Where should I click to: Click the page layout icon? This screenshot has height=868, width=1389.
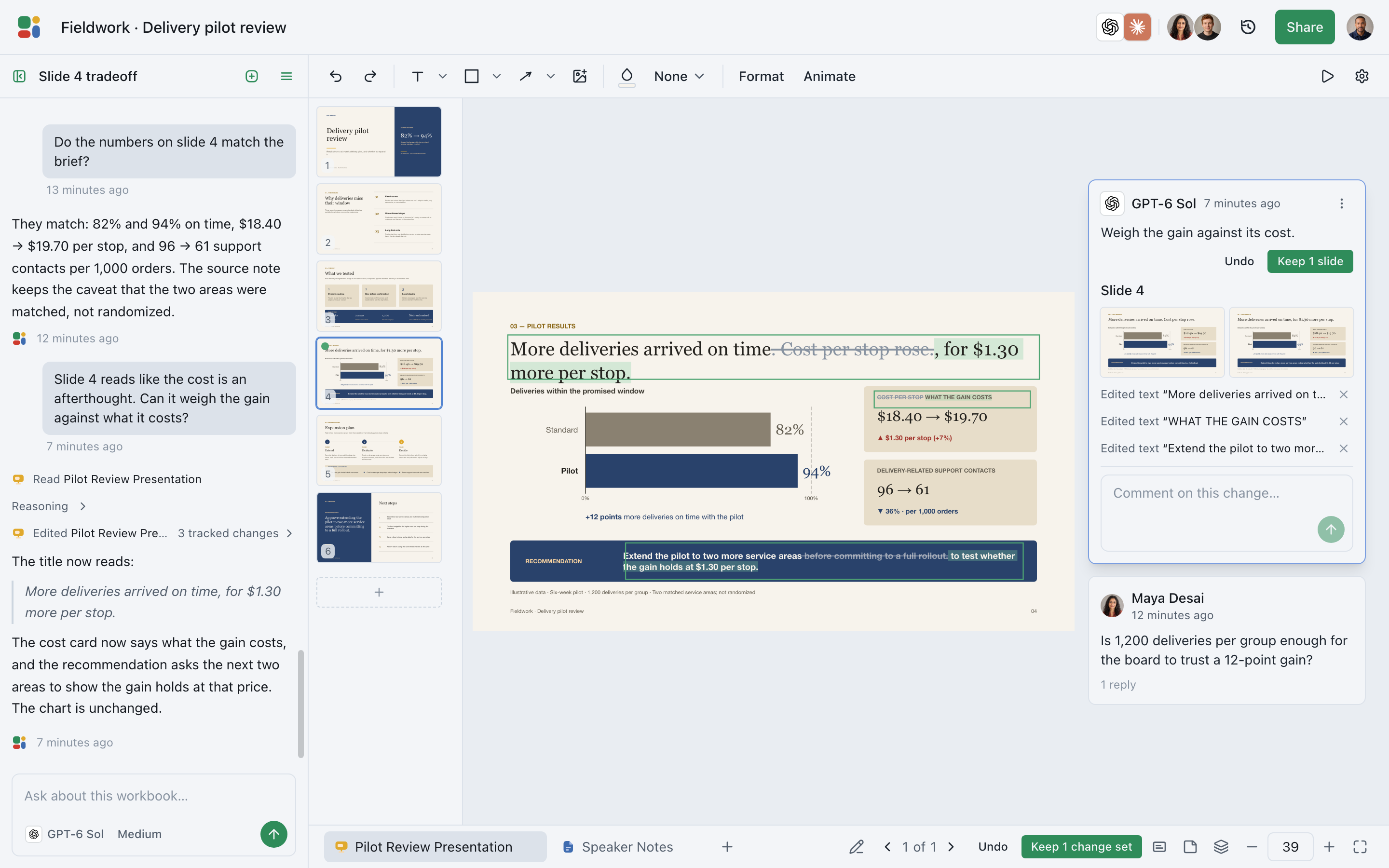(1190, 847)
